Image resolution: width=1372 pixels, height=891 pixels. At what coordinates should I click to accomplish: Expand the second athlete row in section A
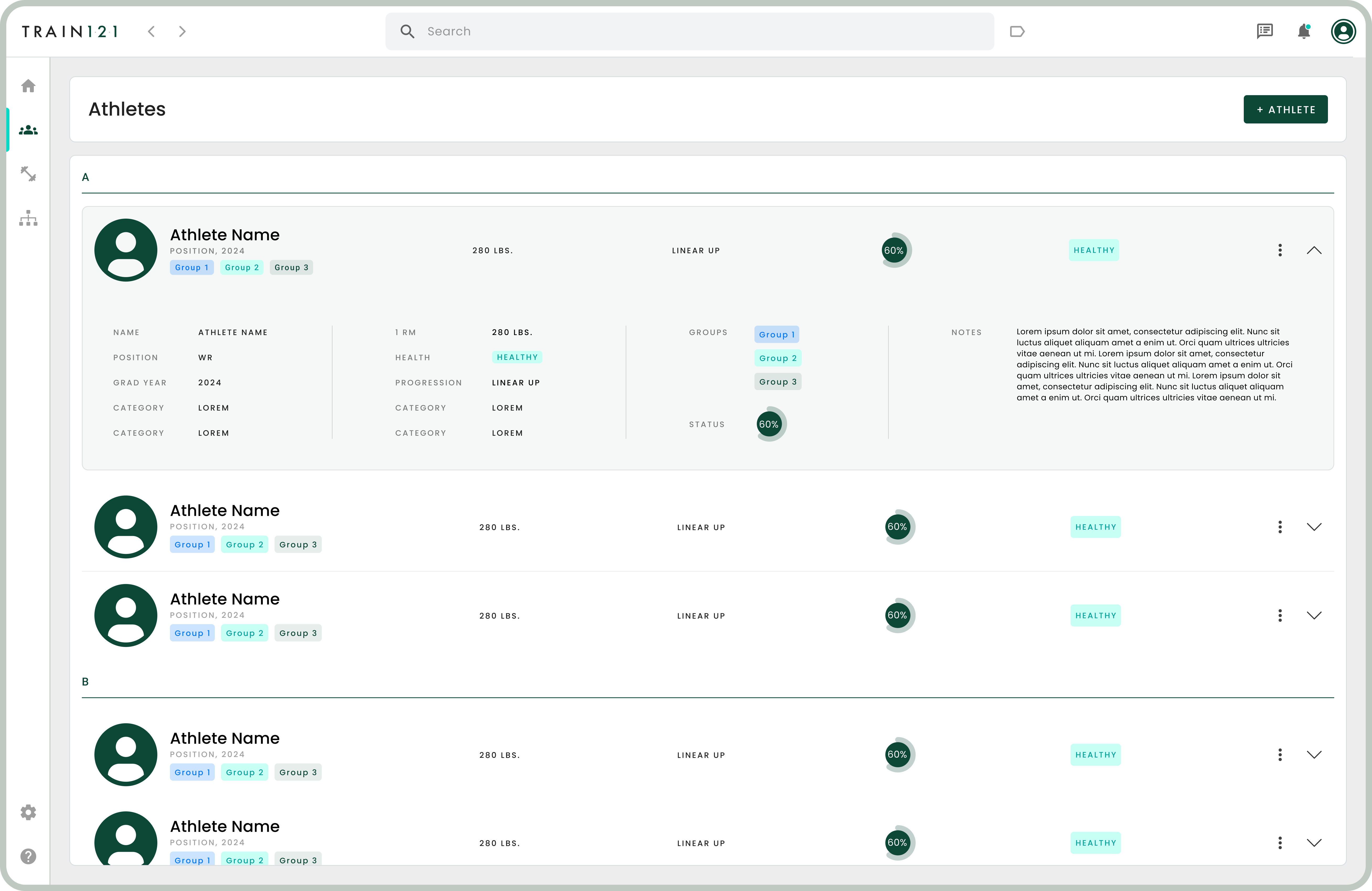pyautogui.click(x=1314, y=527)
